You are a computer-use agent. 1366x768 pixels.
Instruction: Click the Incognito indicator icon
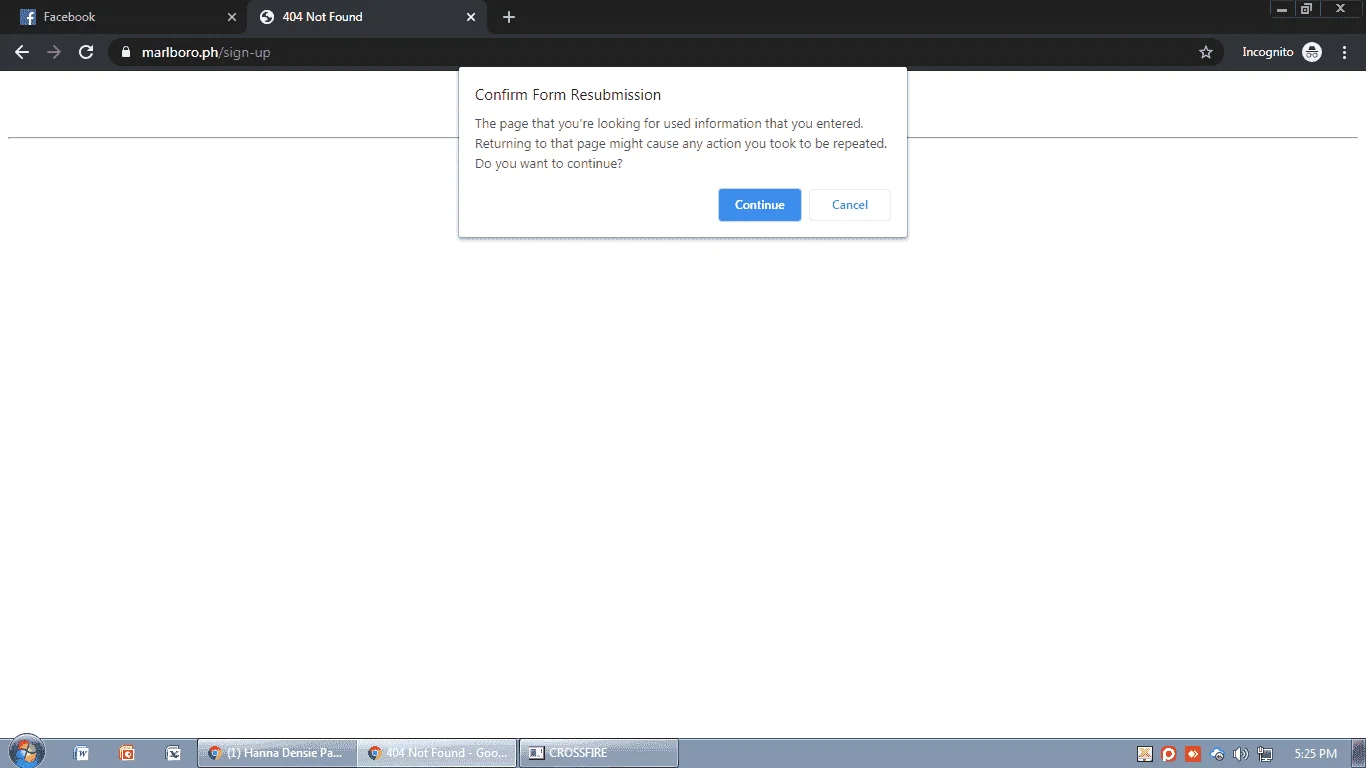1312,52
